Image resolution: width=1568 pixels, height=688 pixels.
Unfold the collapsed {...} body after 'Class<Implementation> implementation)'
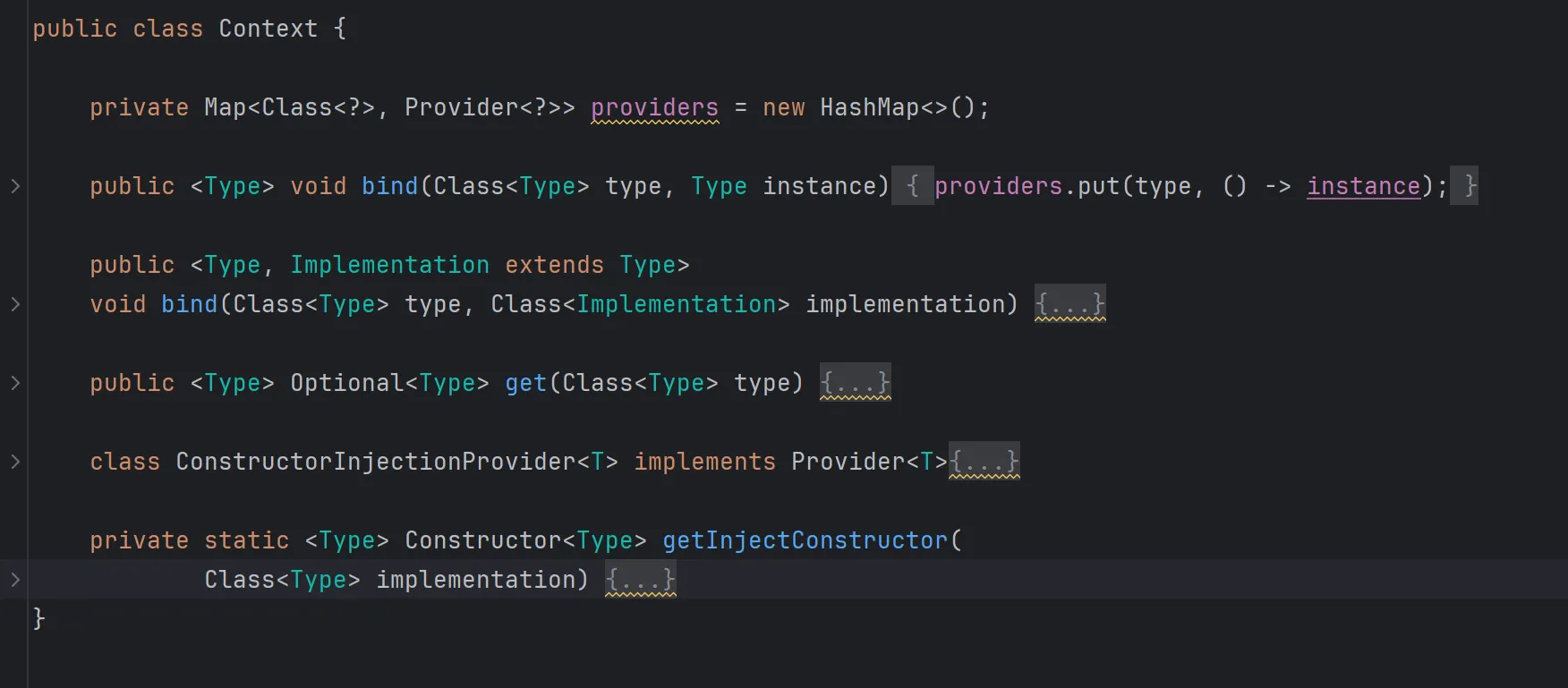pos(1069,304)
